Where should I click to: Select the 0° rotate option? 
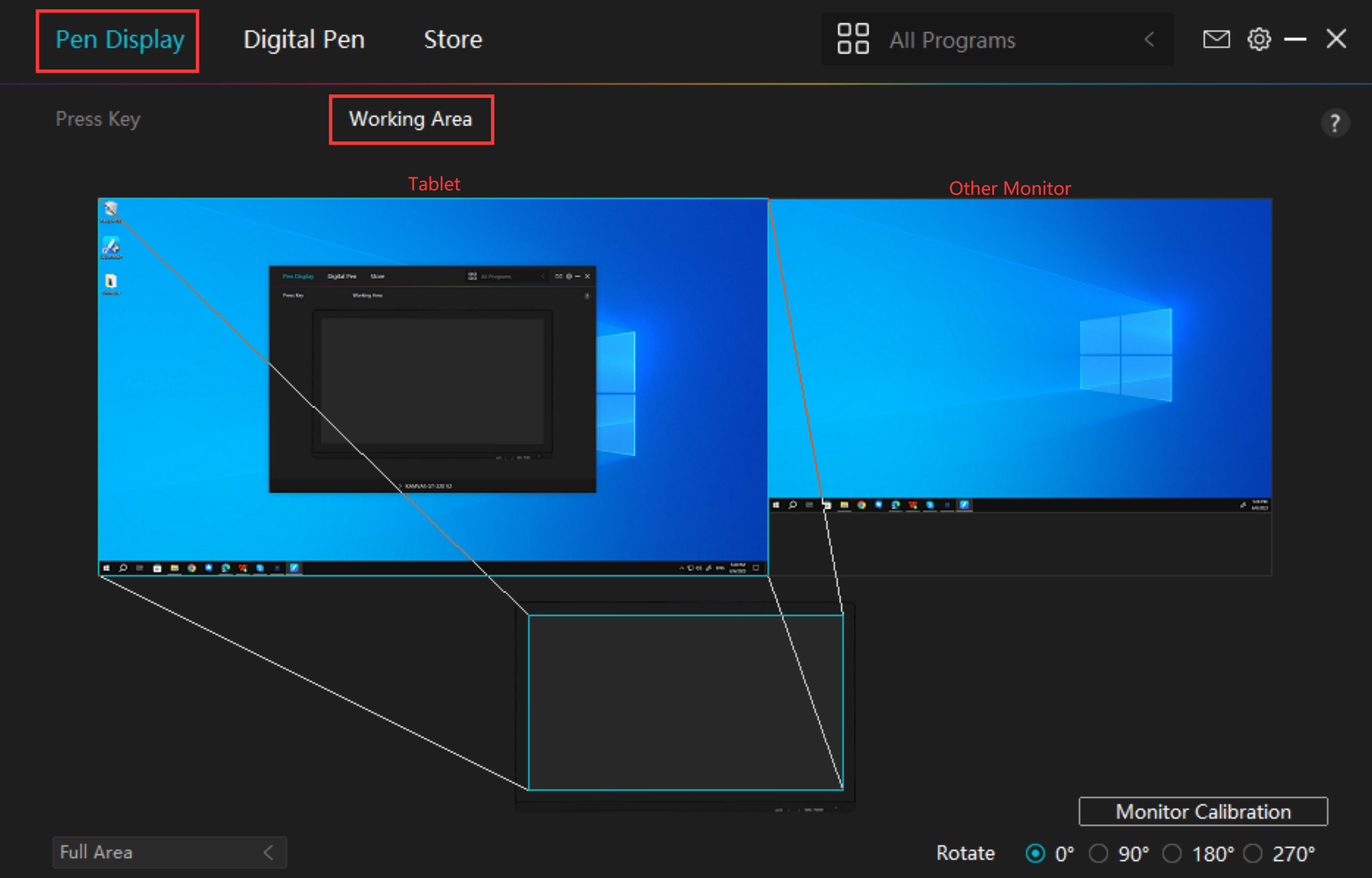[x=1035, y=854]
